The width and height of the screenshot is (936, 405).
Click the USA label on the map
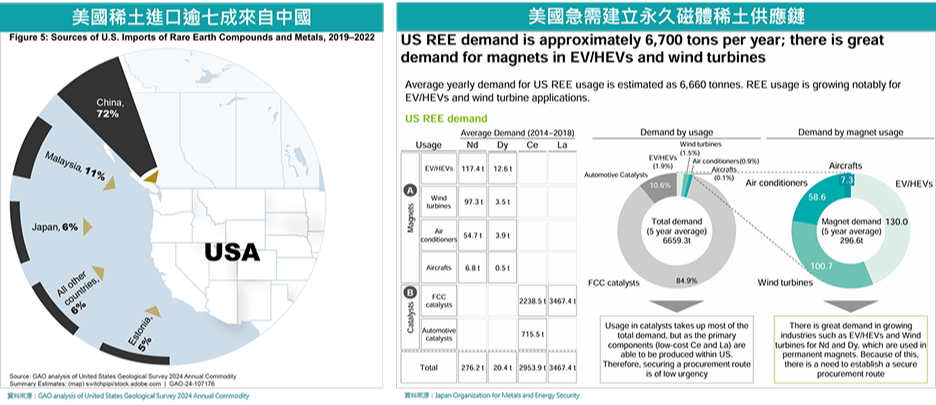point(232,252)
